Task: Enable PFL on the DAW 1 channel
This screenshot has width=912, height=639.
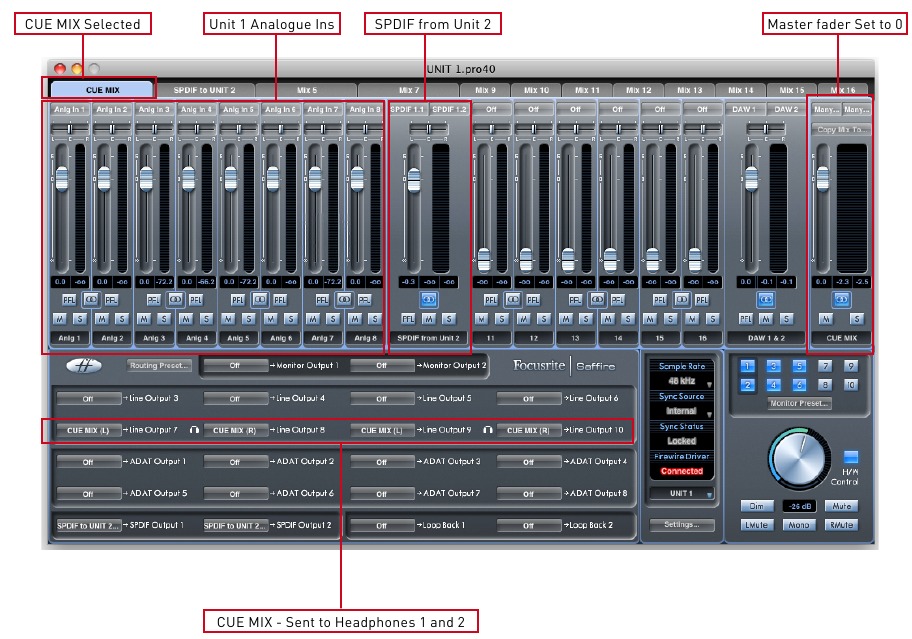Action: pyautogui.click(x=745, y=319)
